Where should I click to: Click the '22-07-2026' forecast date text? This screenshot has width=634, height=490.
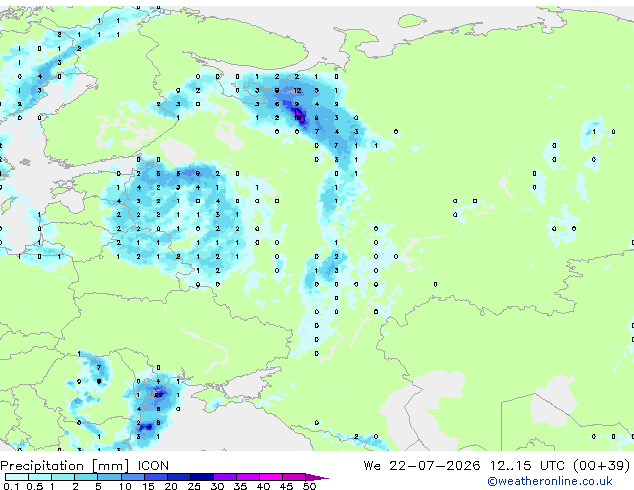(435, 466)
